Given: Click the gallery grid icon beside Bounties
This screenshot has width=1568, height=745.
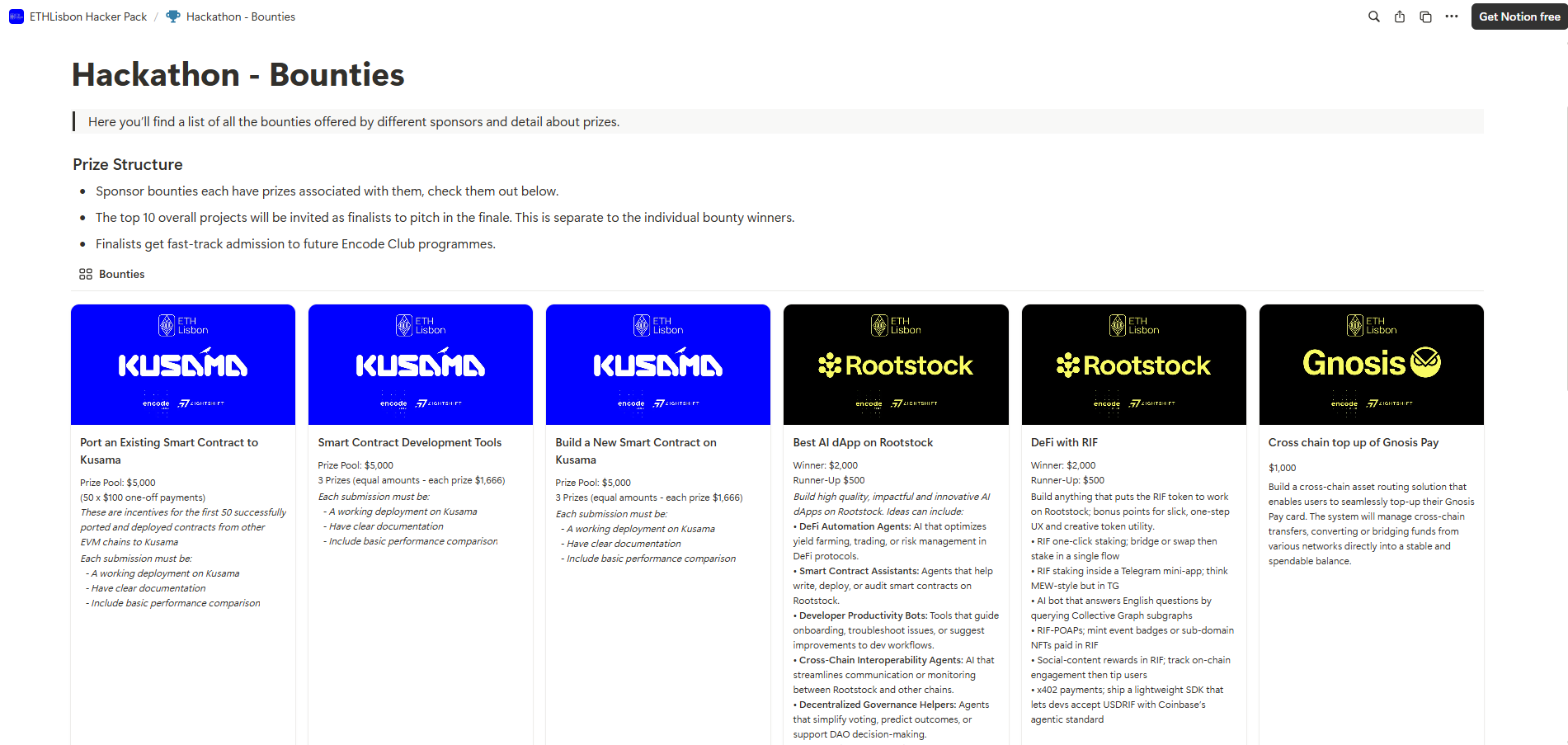Looking at the screenshot, I should [x=86, y=274].
